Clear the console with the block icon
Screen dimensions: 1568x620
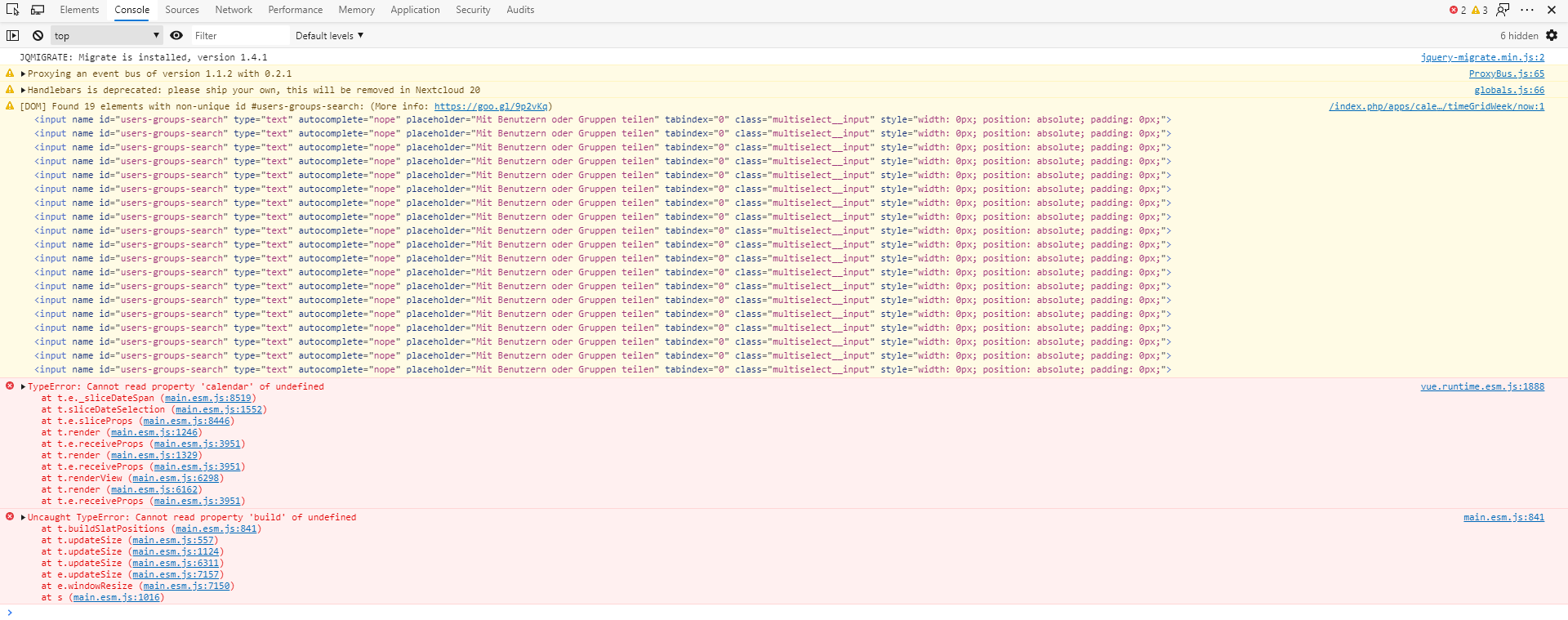38,35
